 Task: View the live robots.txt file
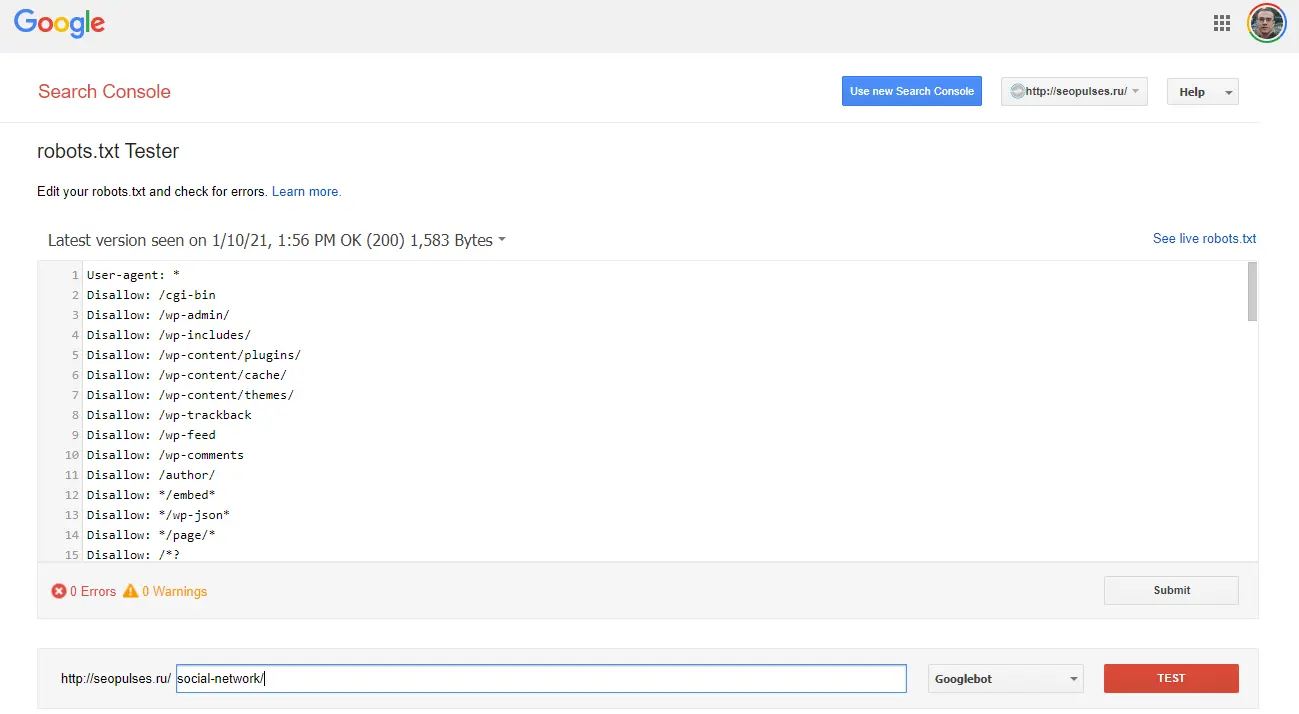pos(1204,238)
